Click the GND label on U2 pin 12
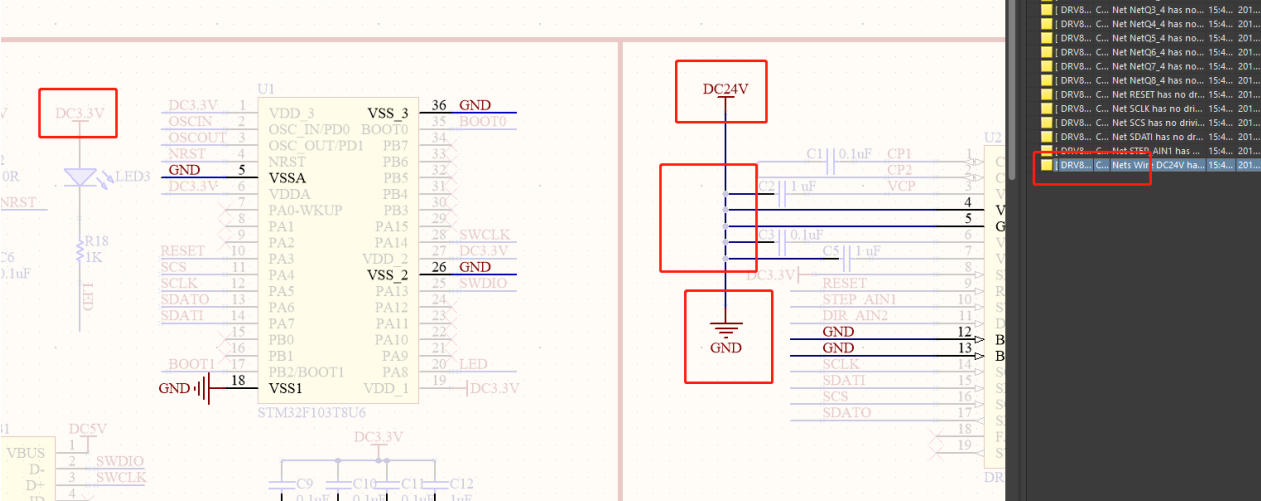Screen dimensions: 1261x501 pyautogui.click(x=838, y=331)
